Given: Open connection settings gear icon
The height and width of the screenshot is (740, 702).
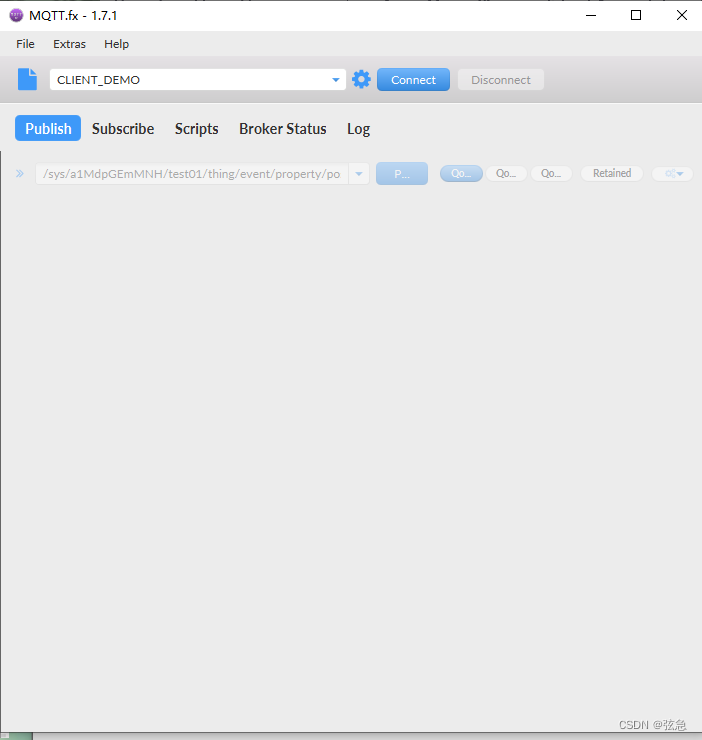Looking at the screenshot, I should pos(361,79).
